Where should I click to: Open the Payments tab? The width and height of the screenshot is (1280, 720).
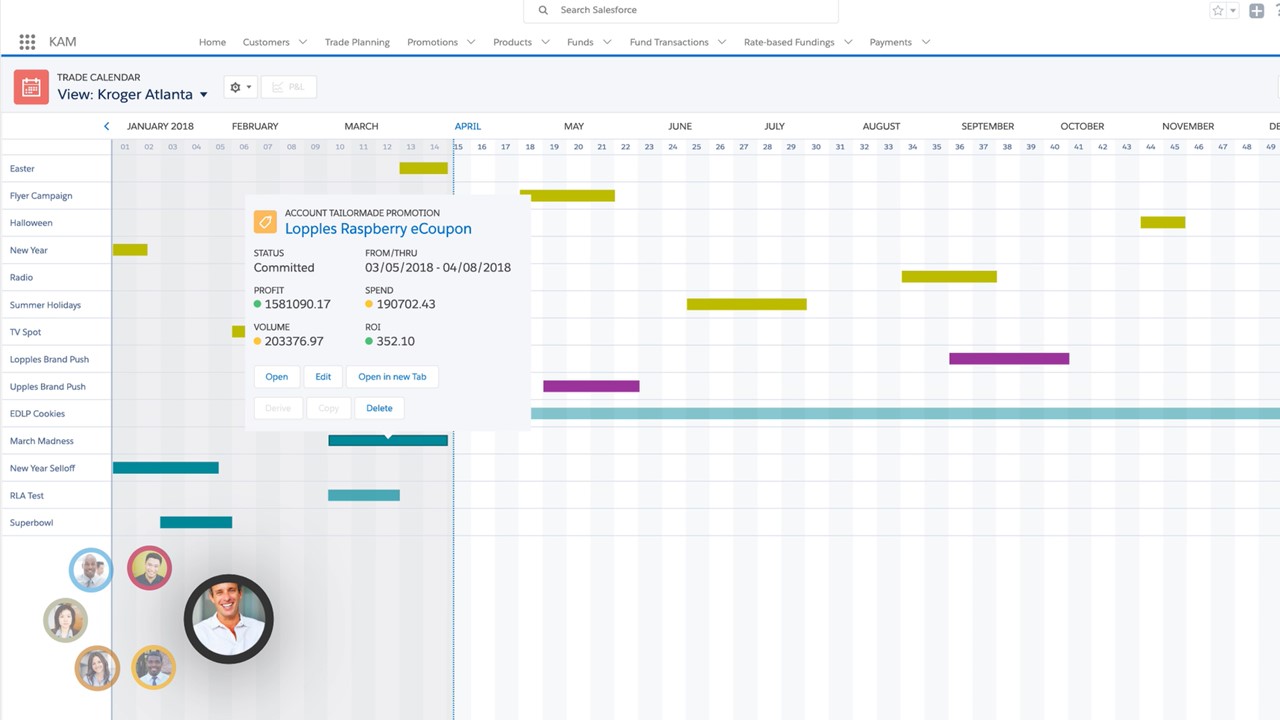(891, 42)
